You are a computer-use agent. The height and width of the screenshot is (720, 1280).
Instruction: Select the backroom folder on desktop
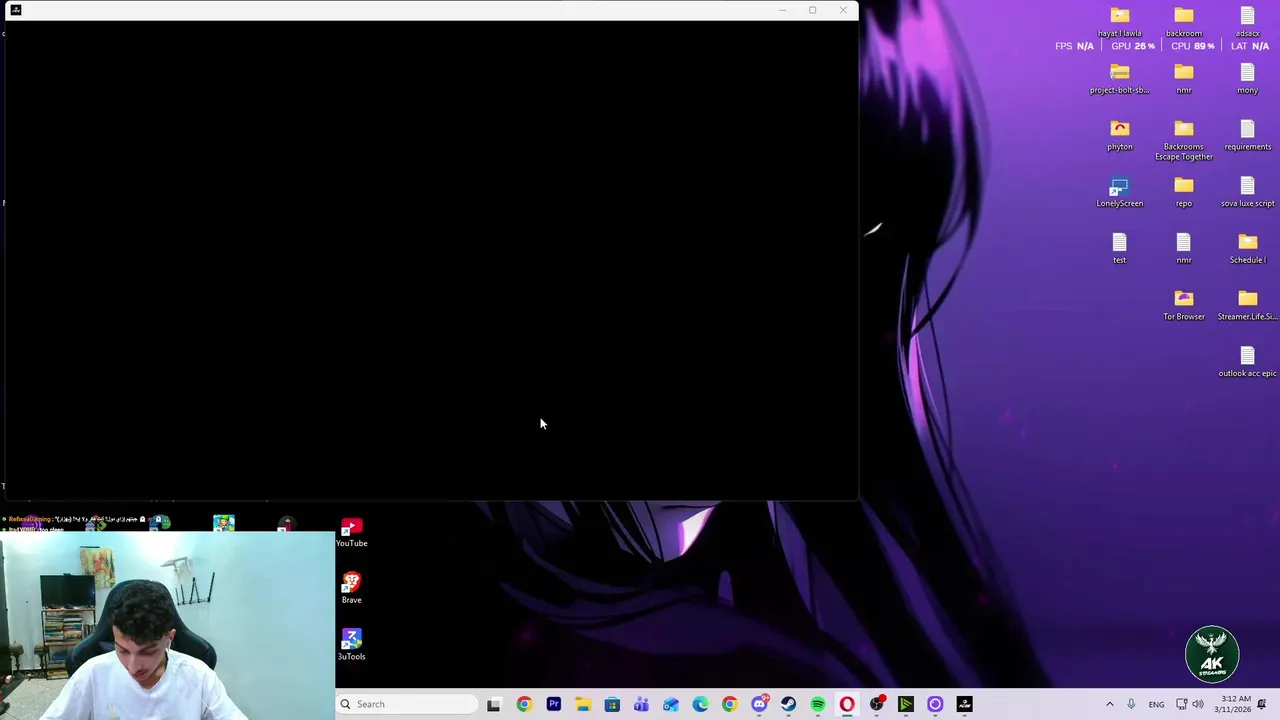(x=1184, y=23)
